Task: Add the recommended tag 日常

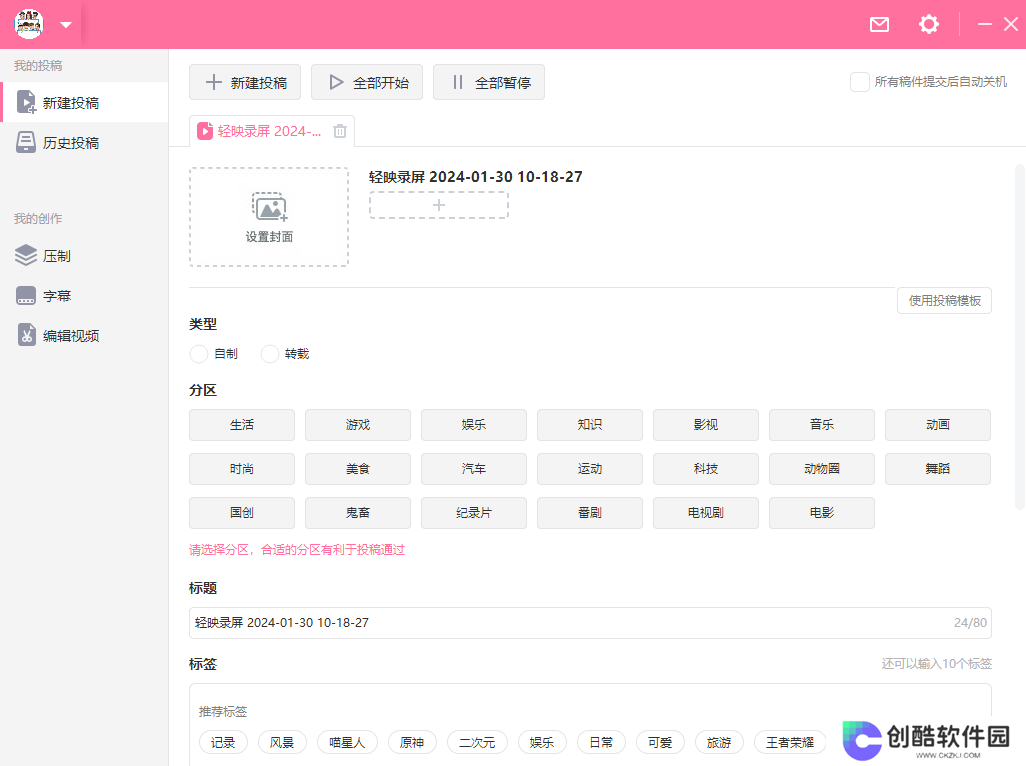Action: coord(601,742)
